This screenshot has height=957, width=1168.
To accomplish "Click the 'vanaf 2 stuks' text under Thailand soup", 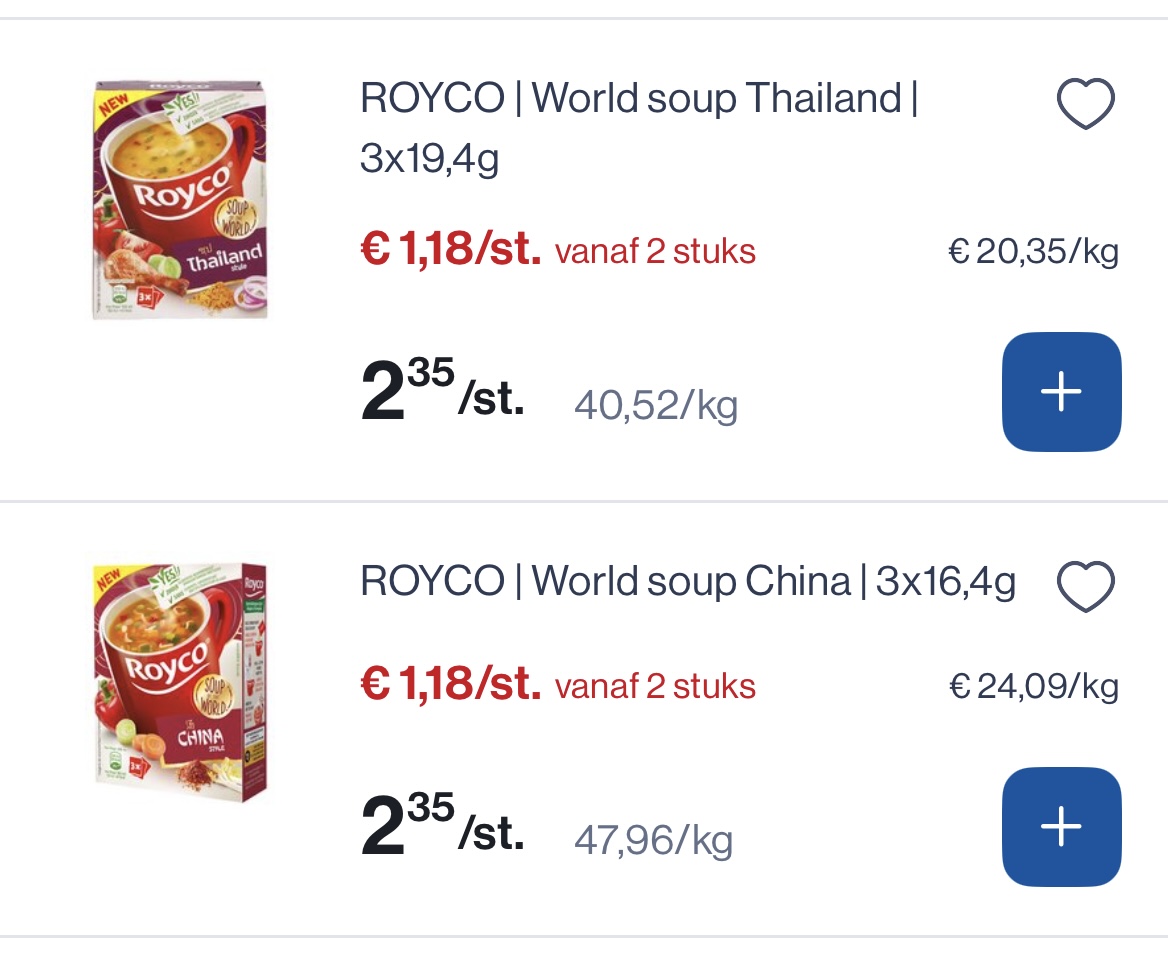I will [x=655, y=252].
